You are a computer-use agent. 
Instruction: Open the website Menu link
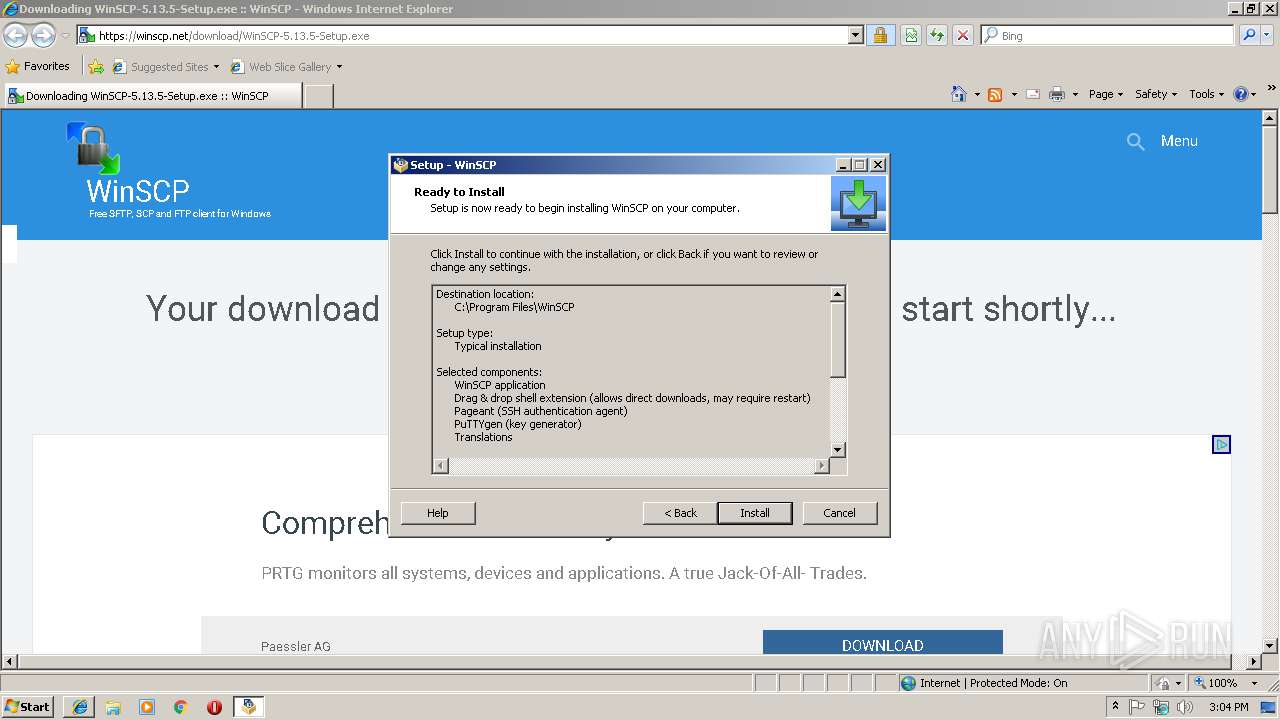coord(1179,141)
